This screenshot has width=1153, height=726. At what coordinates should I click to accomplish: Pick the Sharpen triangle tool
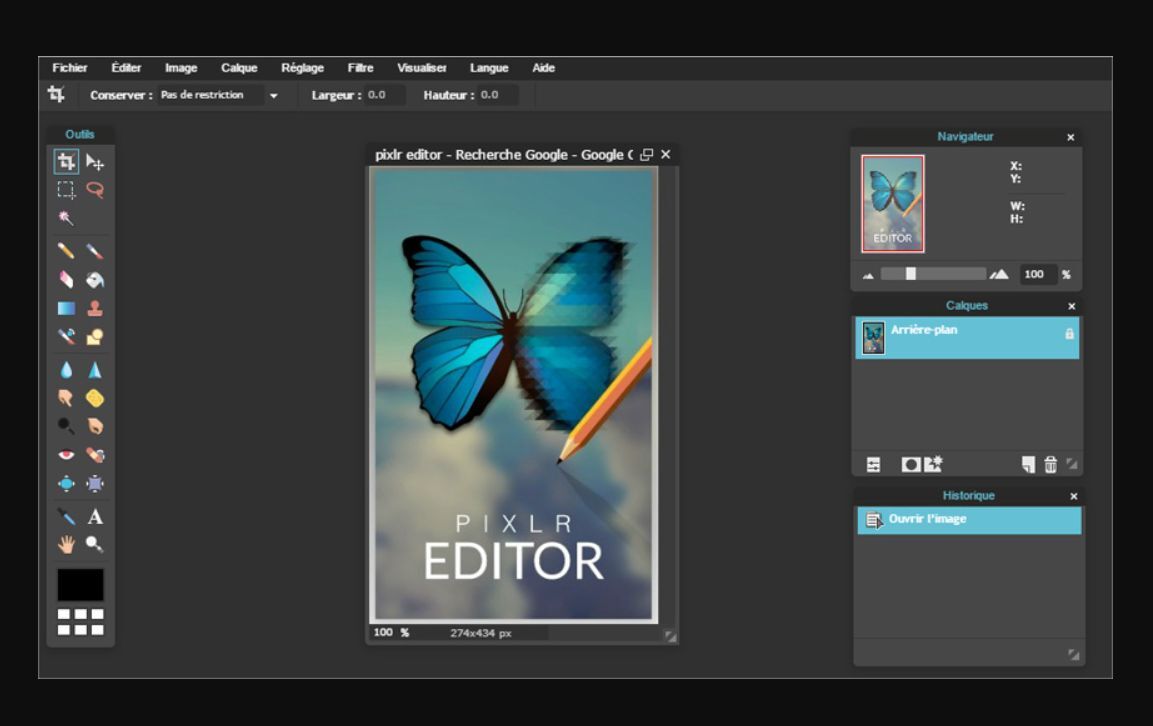pyautogui.click(x=95, y=370)
